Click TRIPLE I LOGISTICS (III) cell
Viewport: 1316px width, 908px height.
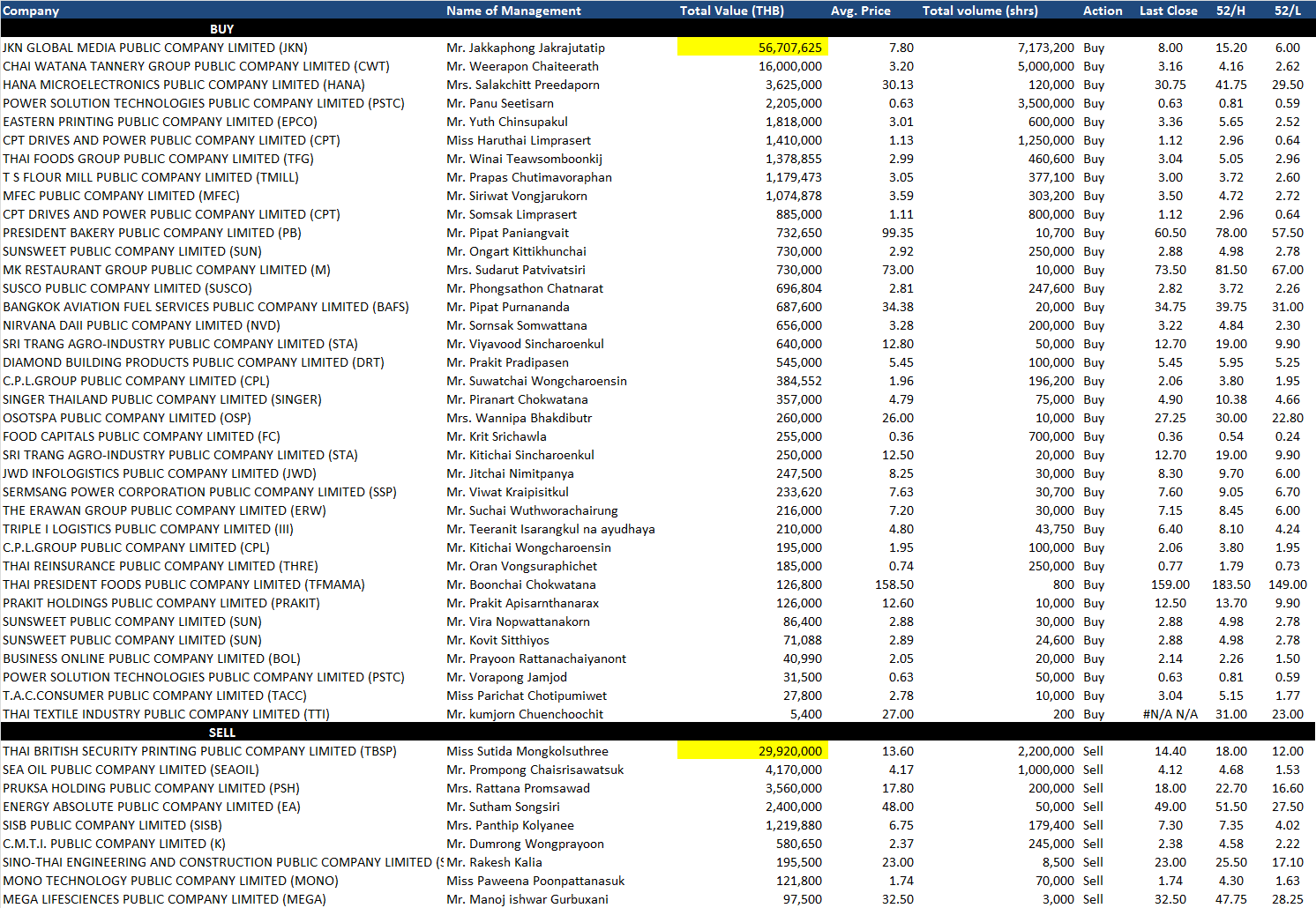point(148,529)
